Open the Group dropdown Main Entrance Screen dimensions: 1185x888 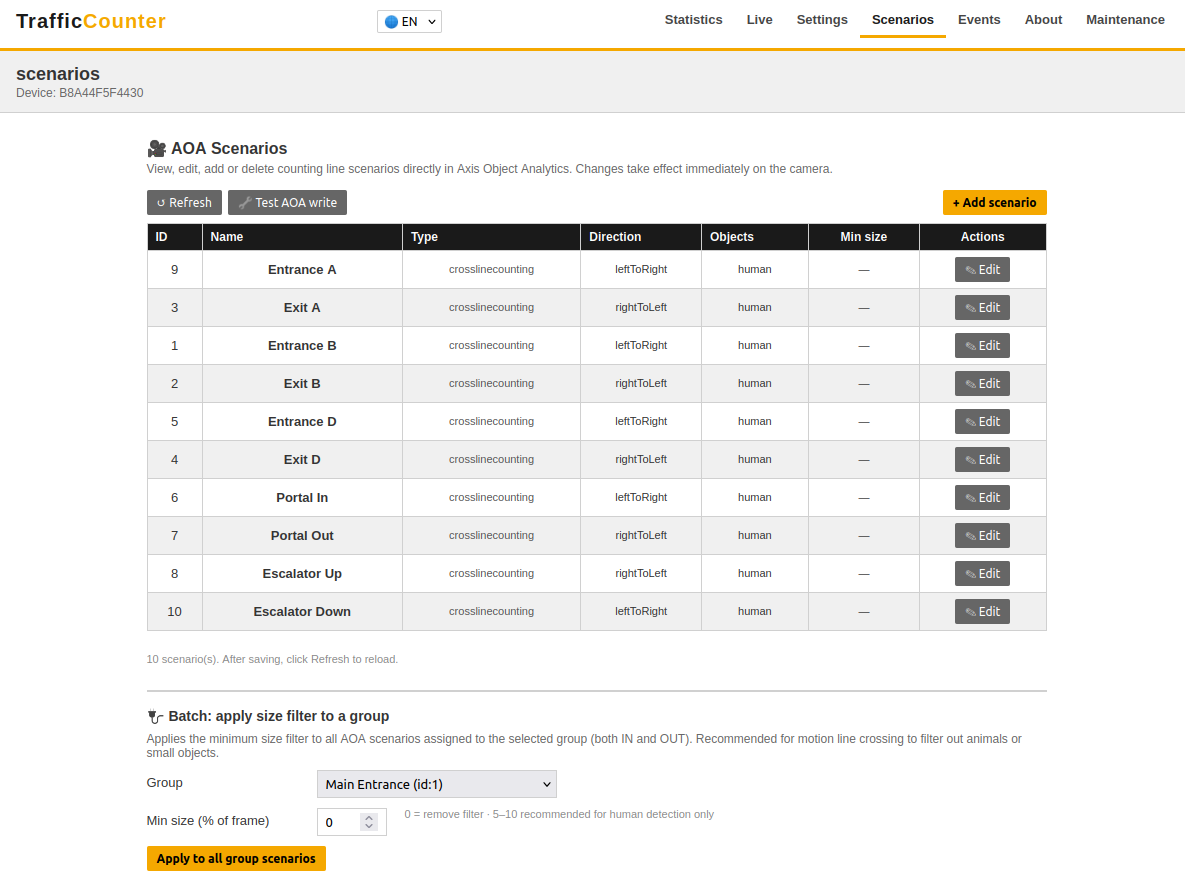tap(436, 784)
